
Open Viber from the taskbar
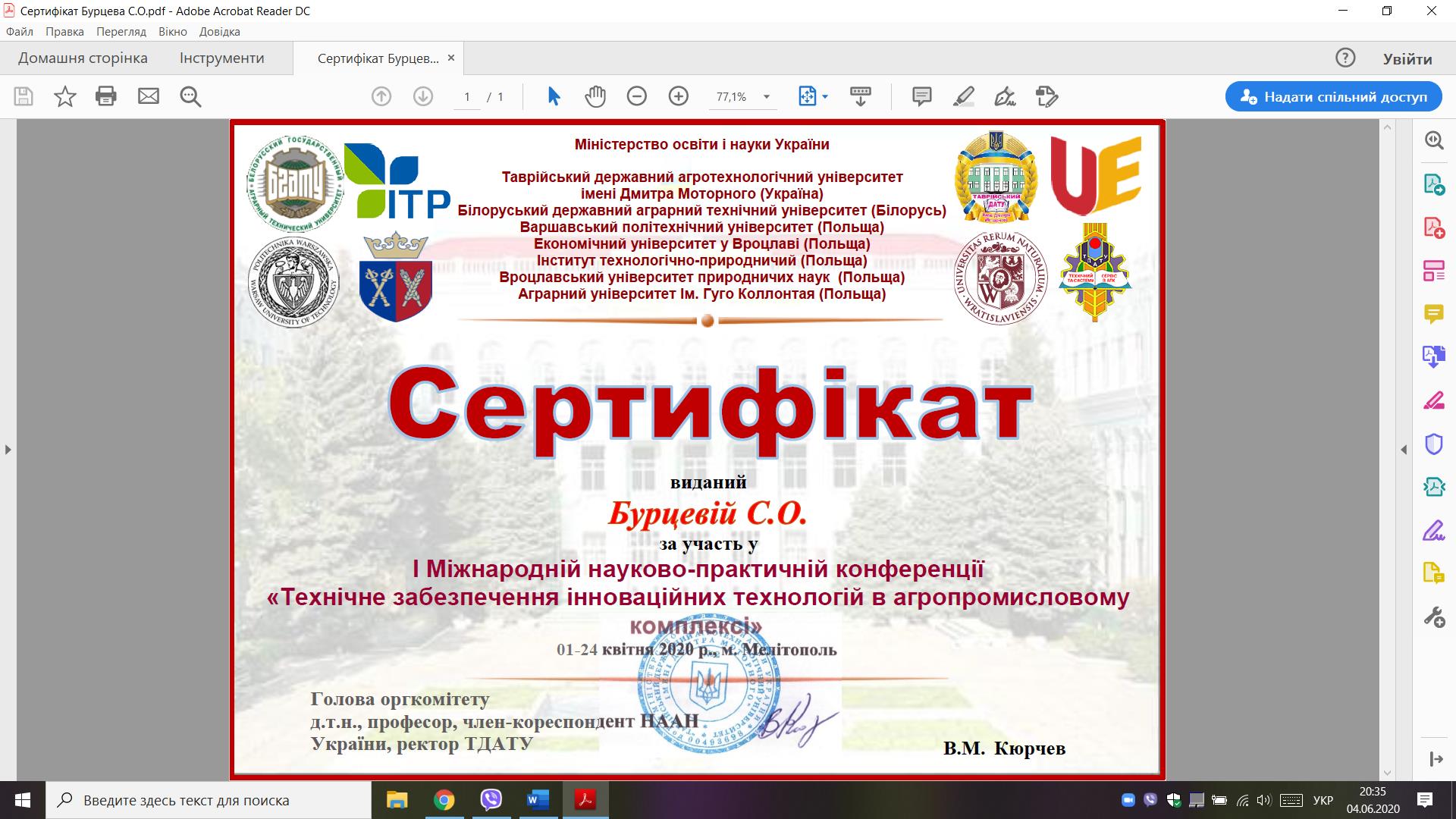pyautogui.click(x=491, y=799)
